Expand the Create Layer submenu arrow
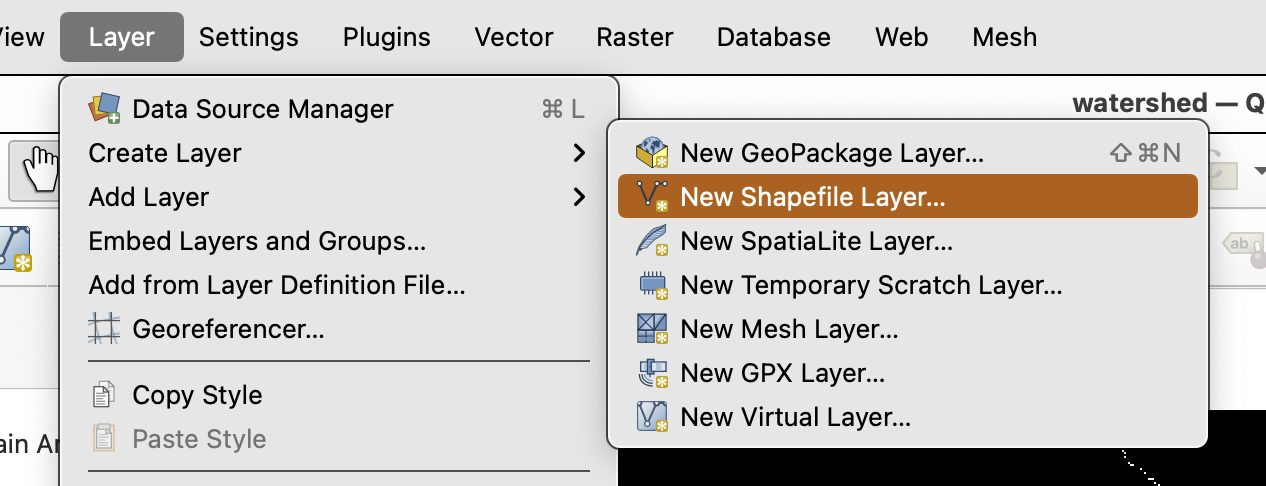 pyautogui.click(x=579, y=153)
